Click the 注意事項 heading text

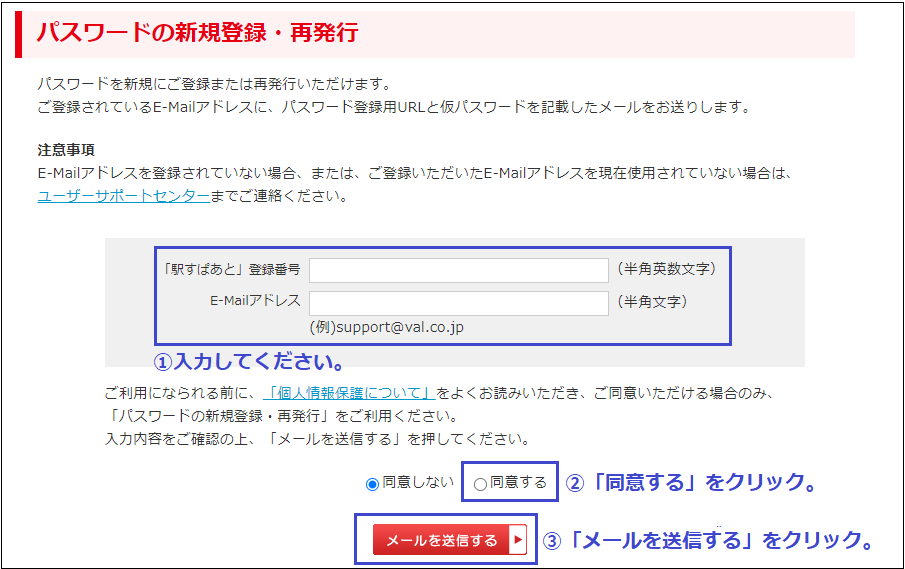pos(66,150)
